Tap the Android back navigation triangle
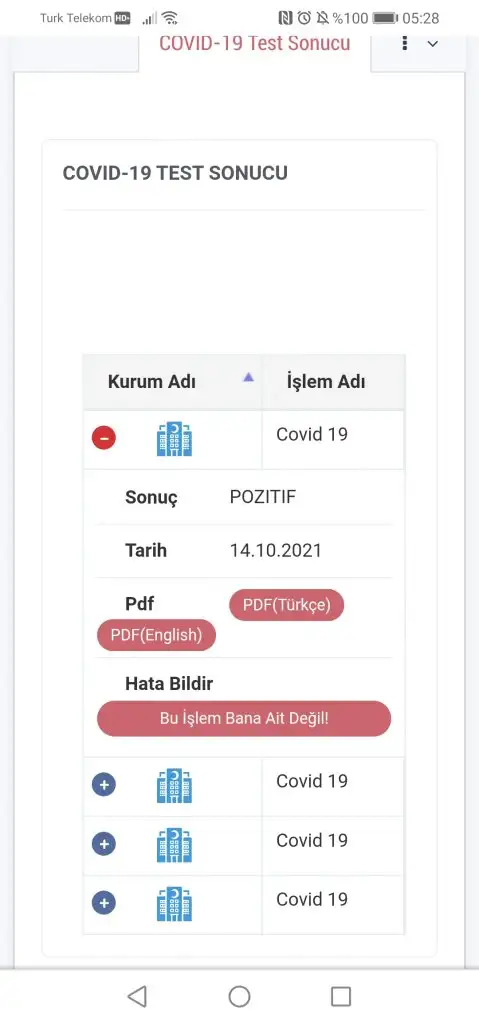 137,997
